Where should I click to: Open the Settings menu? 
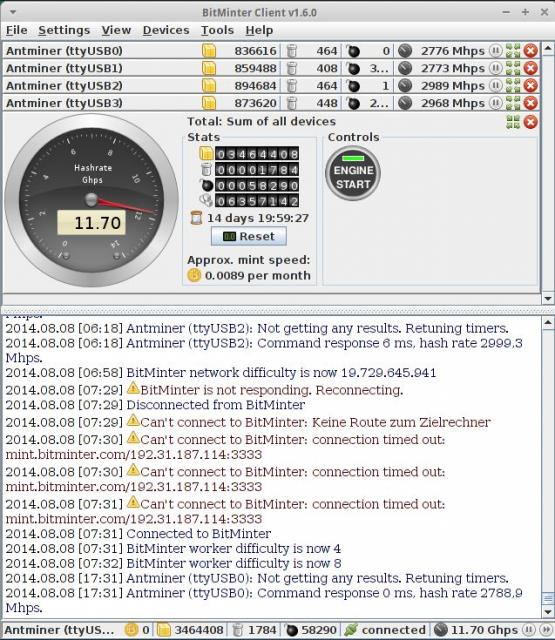(64, 30)
